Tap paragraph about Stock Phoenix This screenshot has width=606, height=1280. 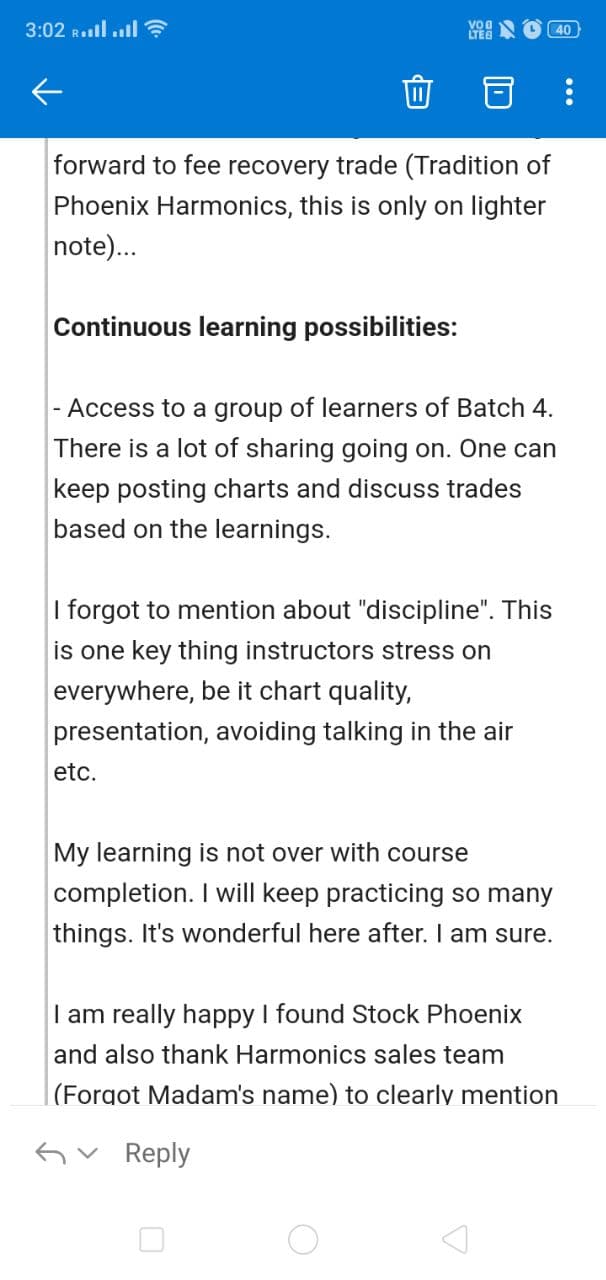click(305, 1054)
